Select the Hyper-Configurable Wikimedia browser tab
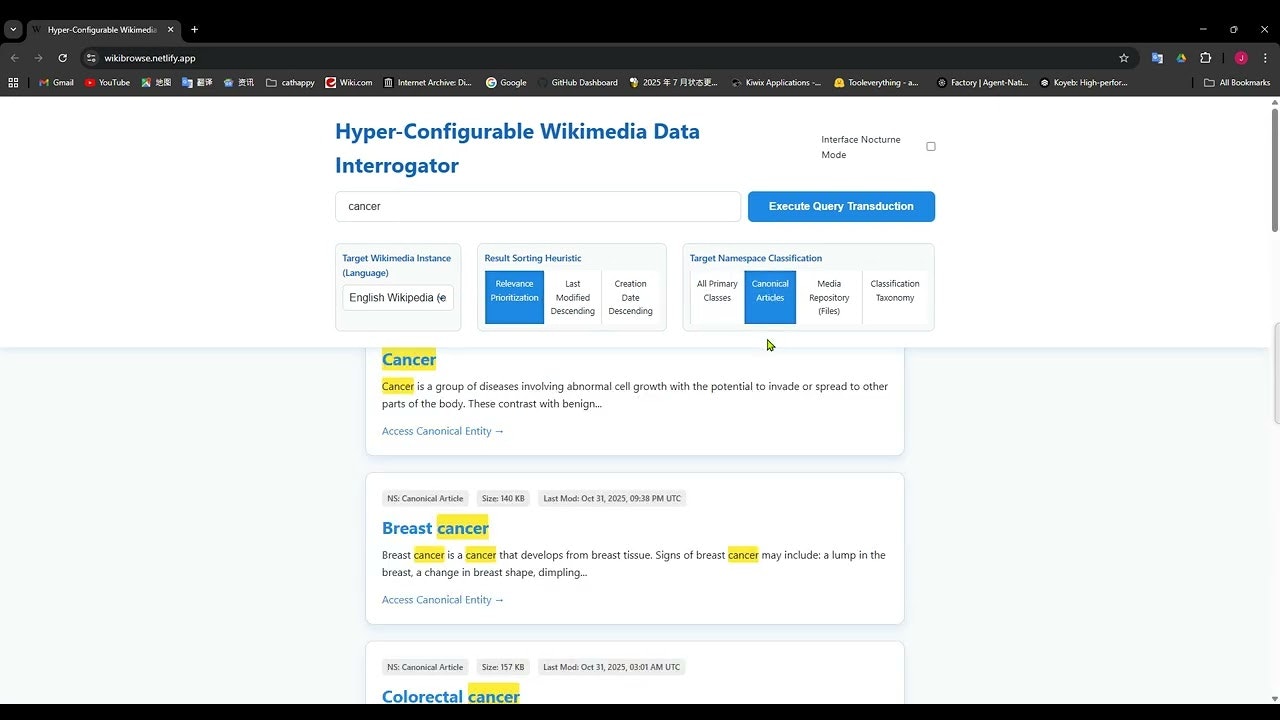 click(x=103, y=29)
